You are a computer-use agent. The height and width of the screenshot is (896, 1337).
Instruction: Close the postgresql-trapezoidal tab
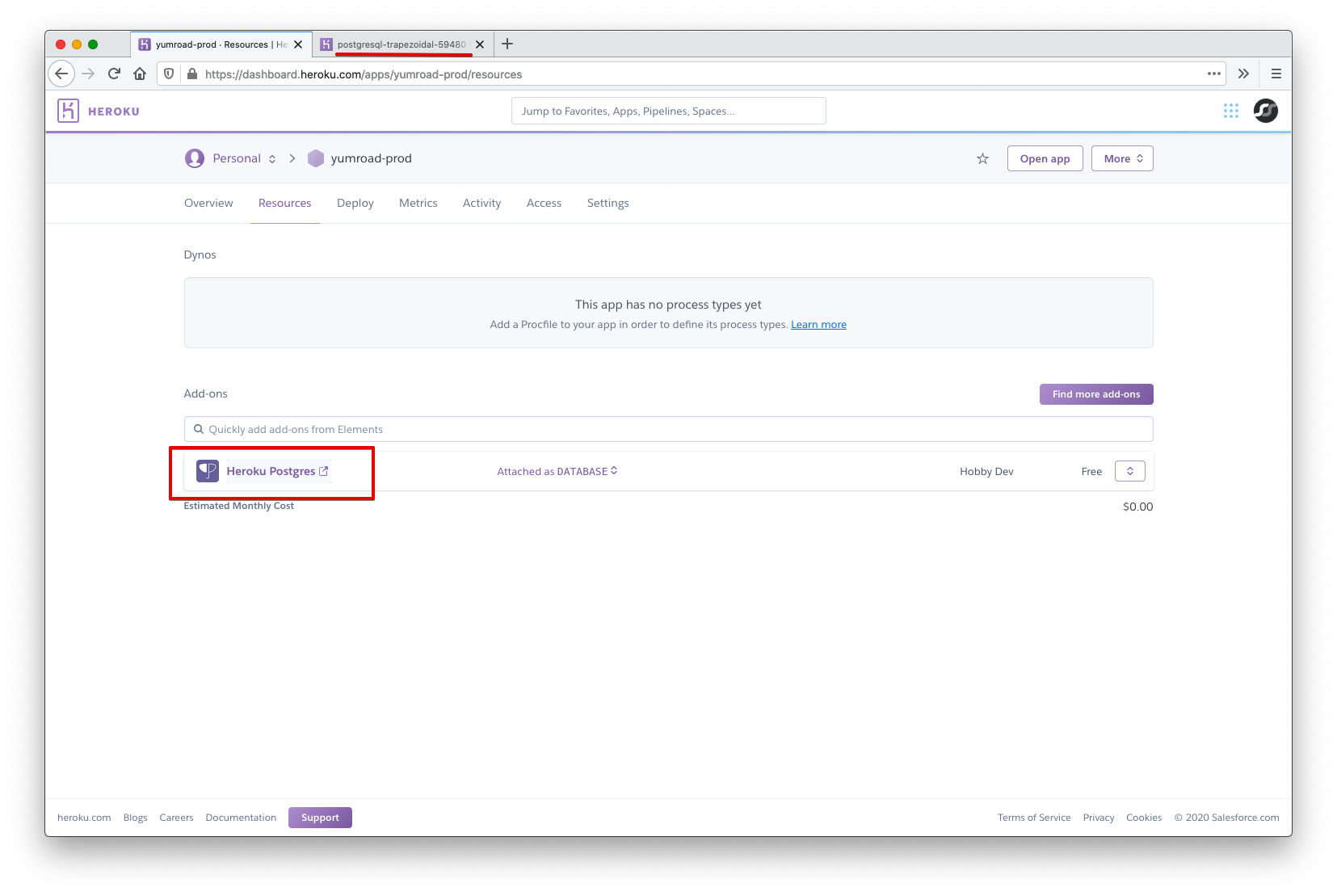(x=480, y=44)
